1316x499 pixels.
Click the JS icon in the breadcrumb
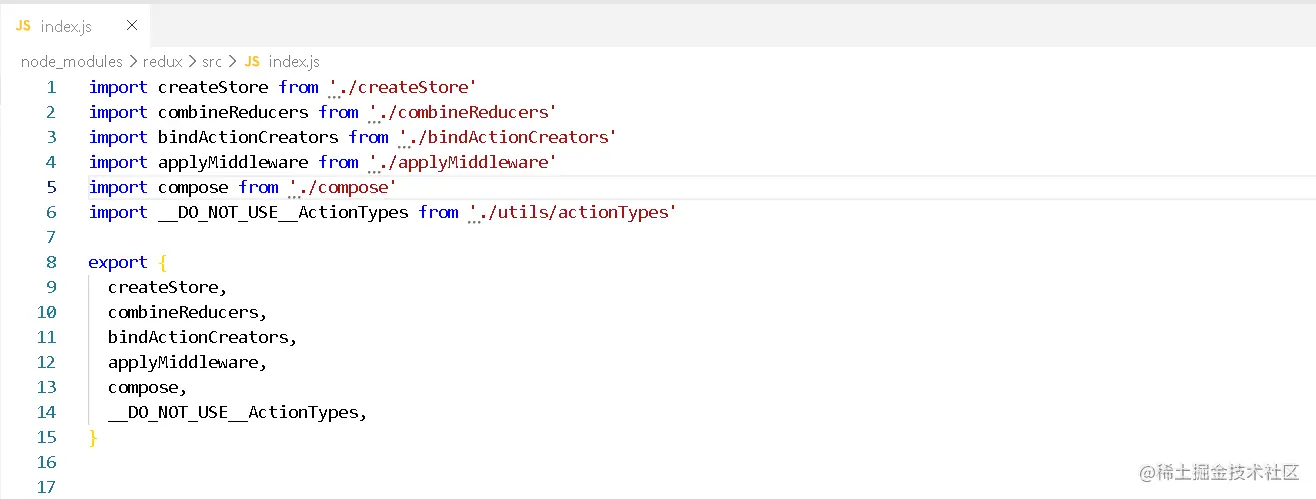253,62
